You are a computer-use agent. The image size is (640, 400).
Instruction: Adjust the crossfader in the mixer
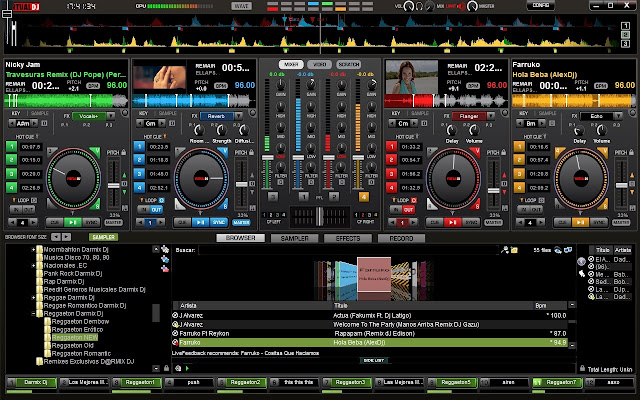[x=320, y=217]
